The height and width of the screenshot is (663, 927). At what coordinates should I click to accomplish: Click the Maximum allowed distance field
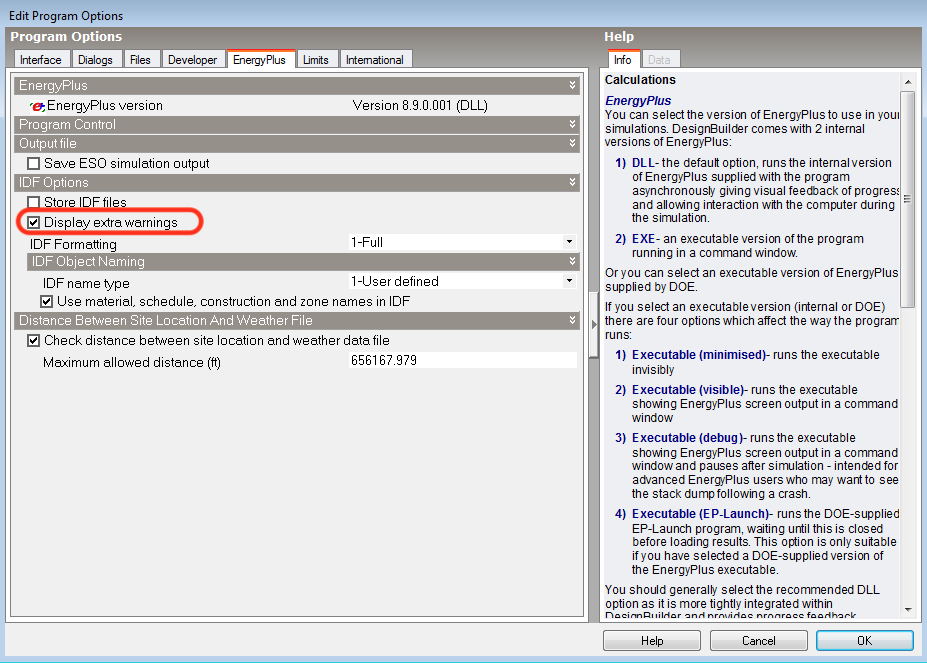[462, 361]
